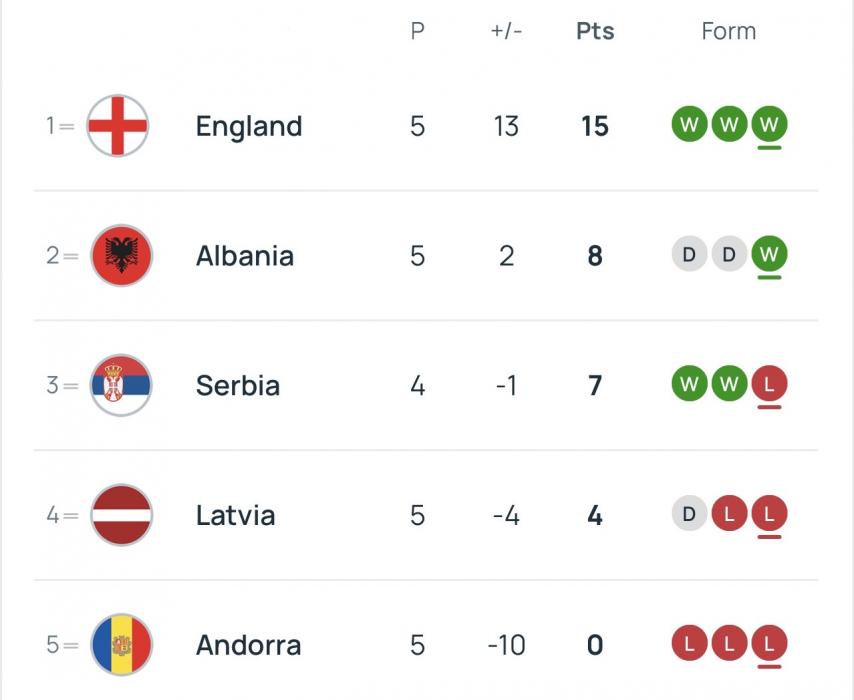Open the Andorra team page

click(x=248, y=645)
